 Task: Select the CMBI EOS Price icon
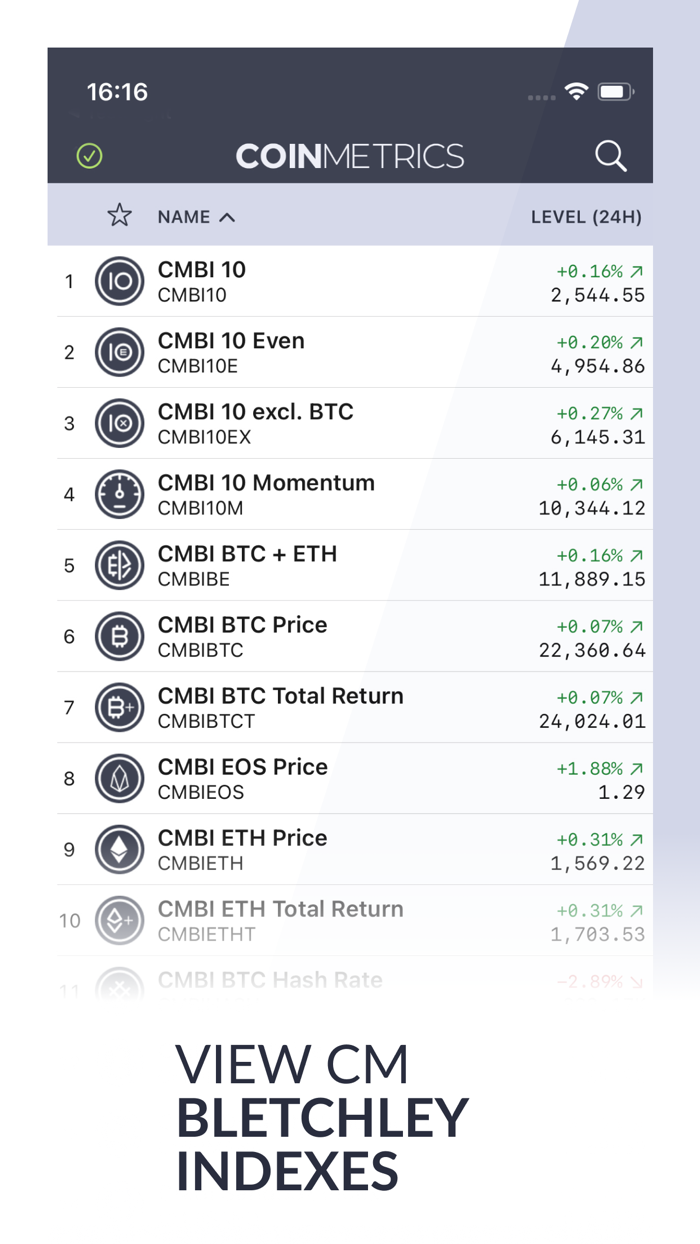[x=119, y=778]
